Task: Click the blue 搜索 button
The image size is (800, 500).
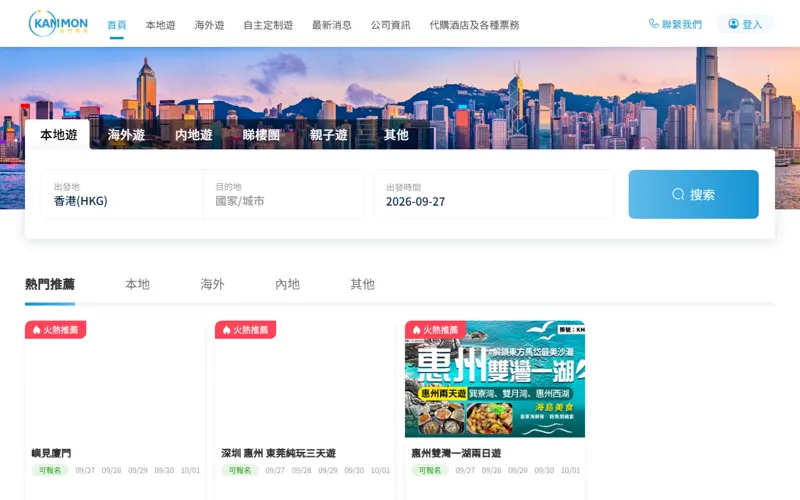Action: click(693, 194)
